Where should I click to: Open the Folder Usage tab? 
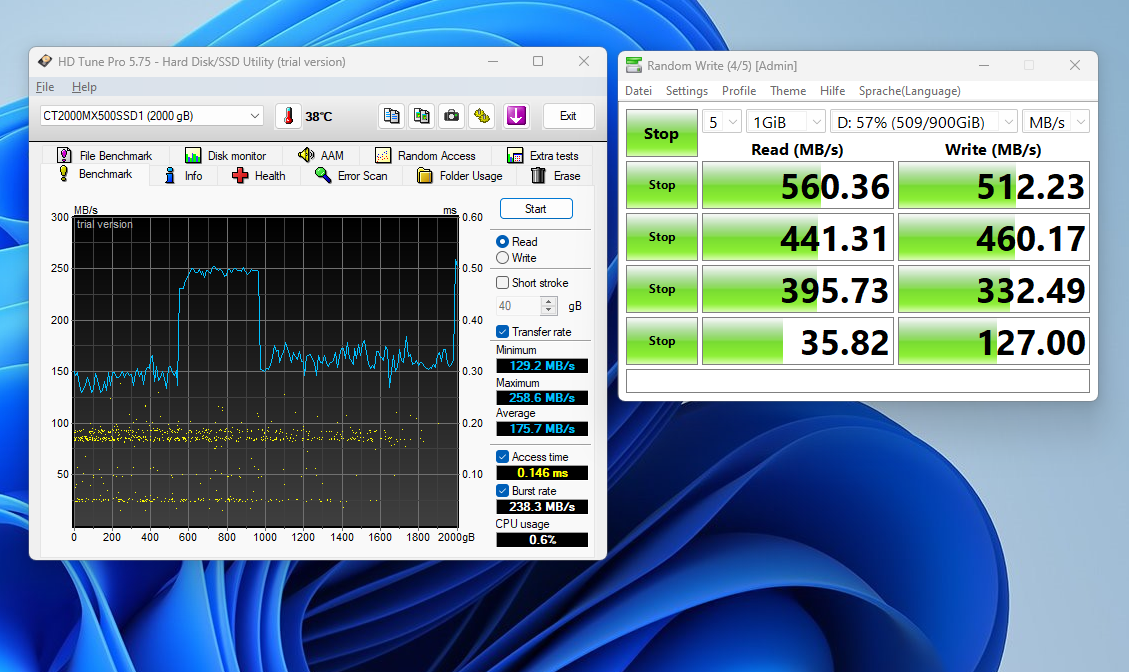[x=459, y=176]
